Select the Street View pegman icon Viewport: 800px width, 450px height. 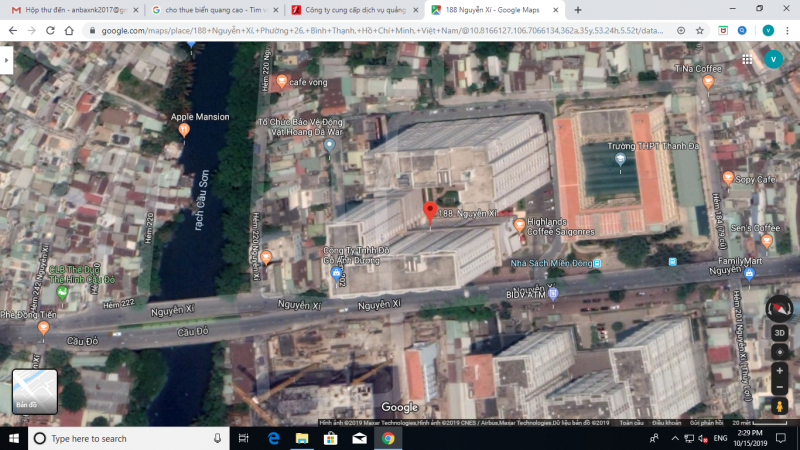(x=779, y=406)
